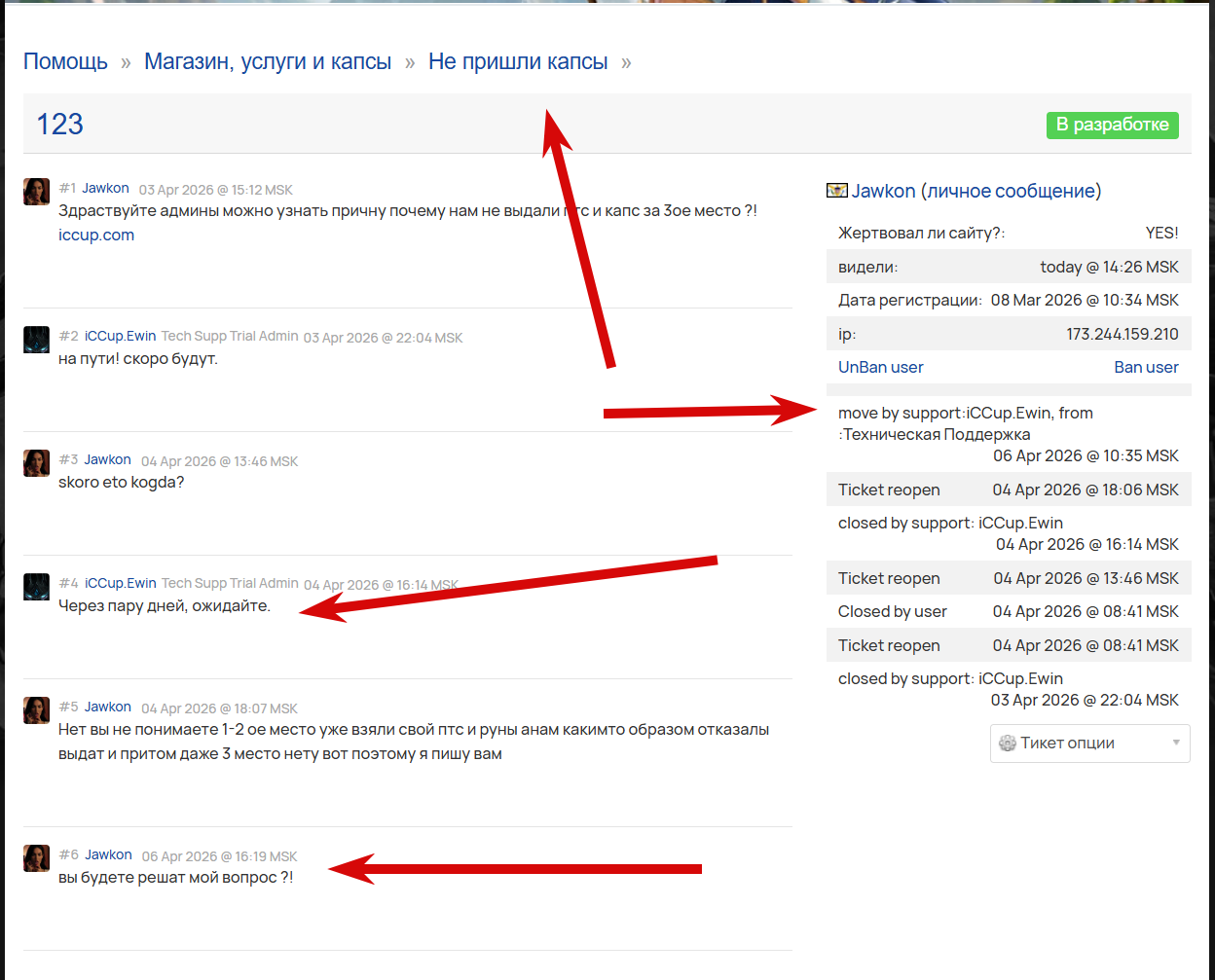Open iCCup.Ewin profile from message #2
Screen dimensions: 1215x980
pos(120,336)
